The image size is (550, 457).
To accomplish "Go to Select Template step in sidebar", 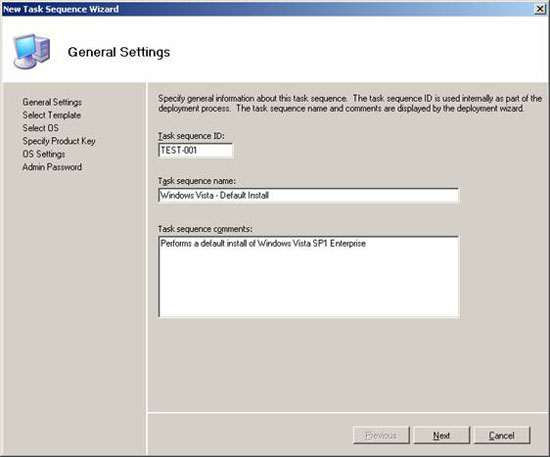I will pyautogui.click(x=52, y=115).
